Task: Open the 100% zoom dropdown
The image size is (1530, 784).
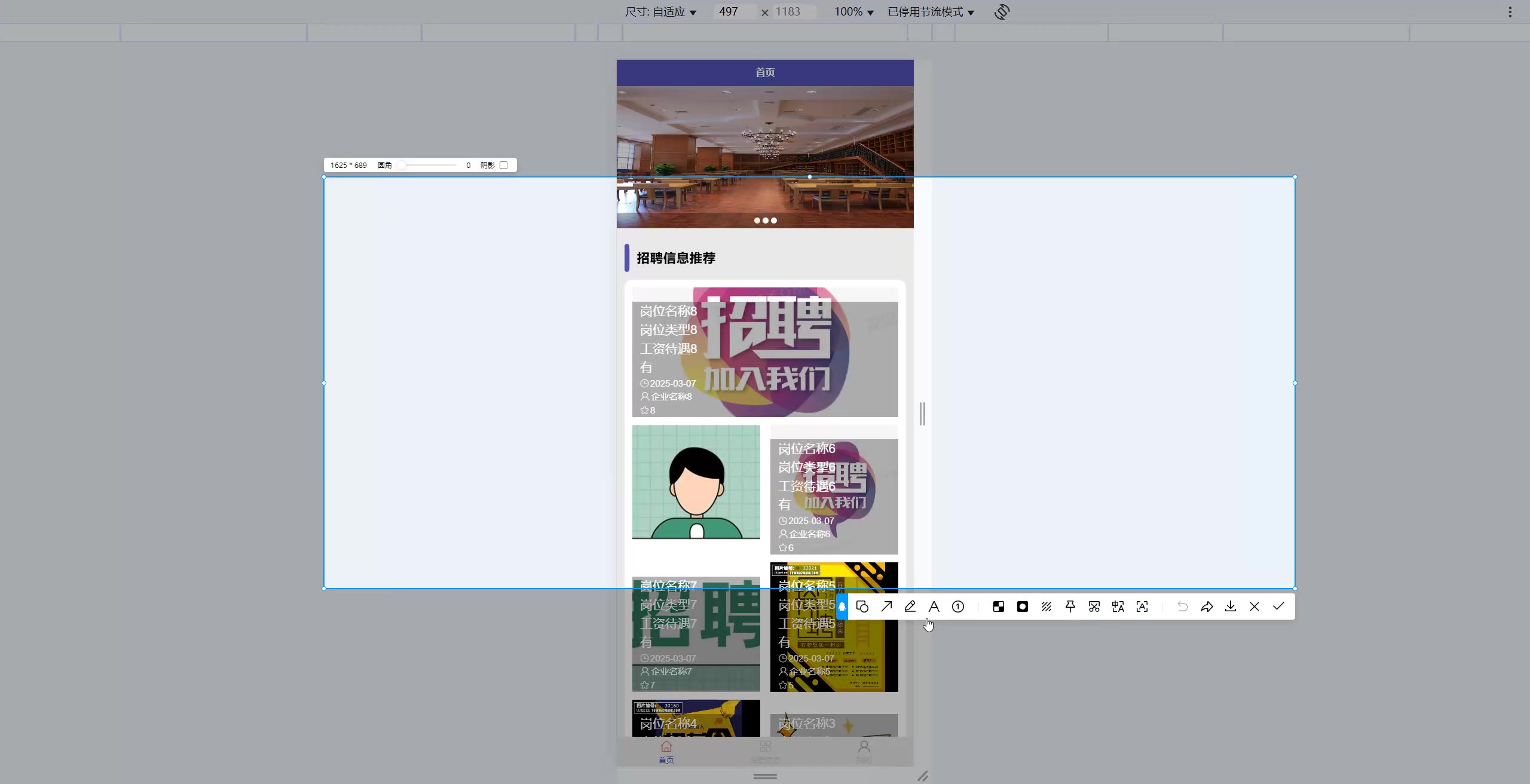Action: coord(853,12)
